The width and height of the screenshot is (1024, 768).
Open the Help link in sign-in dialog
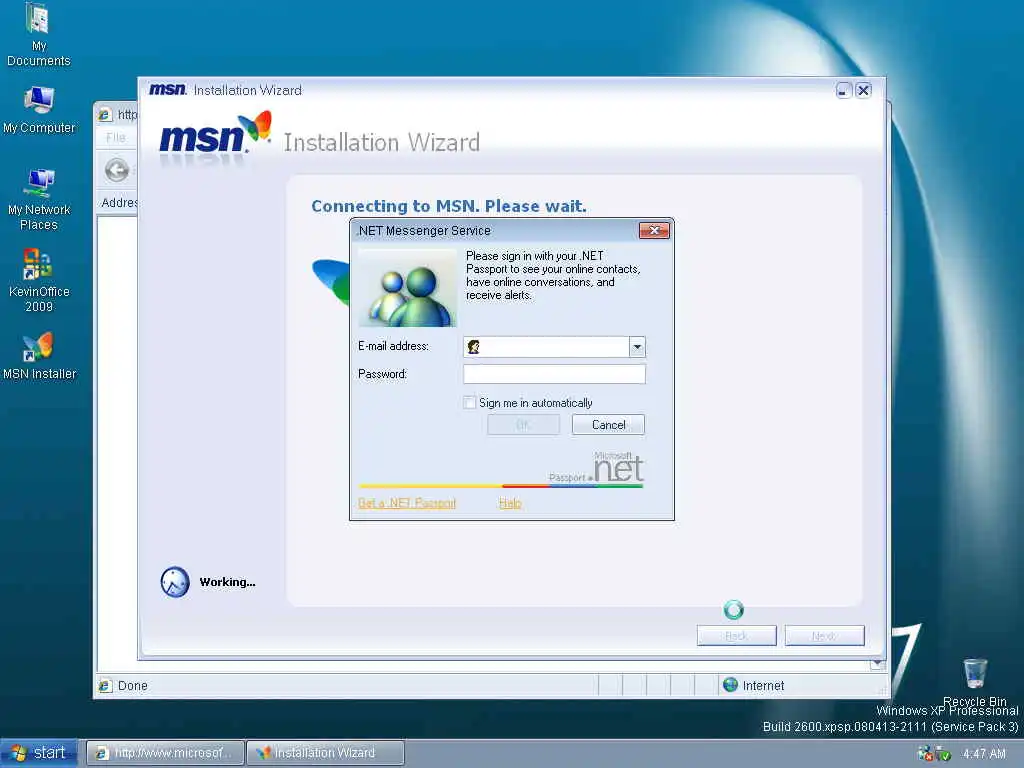point(510,503)
